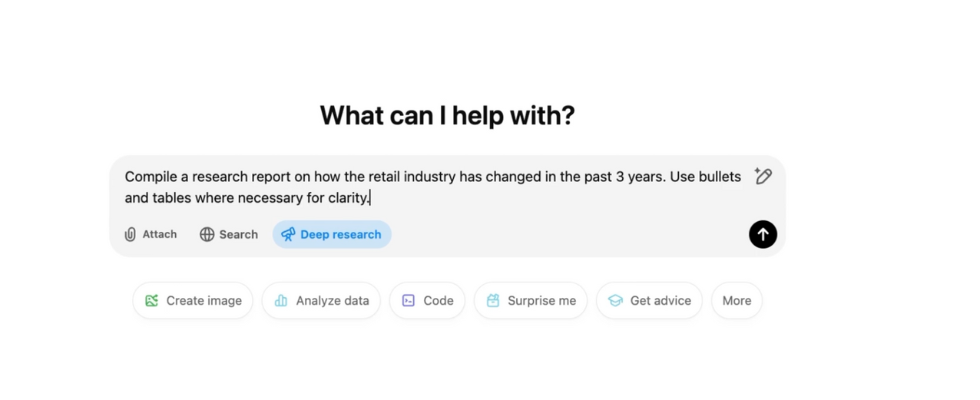The height and width of the screenshot is (400, 980).
Task: Pick the Code suggestion label
Action: click(438, 300)
